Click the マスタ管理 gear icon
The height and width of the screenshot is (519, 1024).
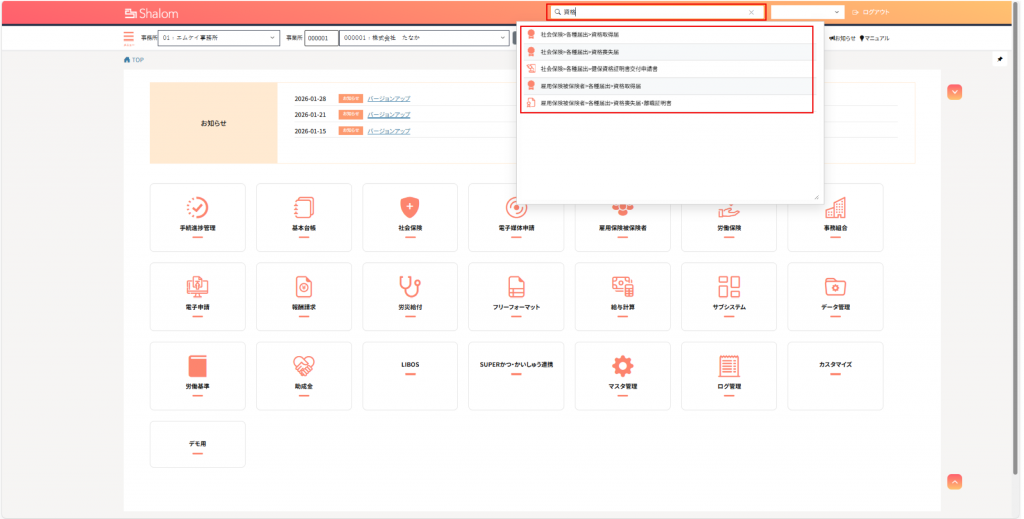pyautogui.click(x=623, y=366)
